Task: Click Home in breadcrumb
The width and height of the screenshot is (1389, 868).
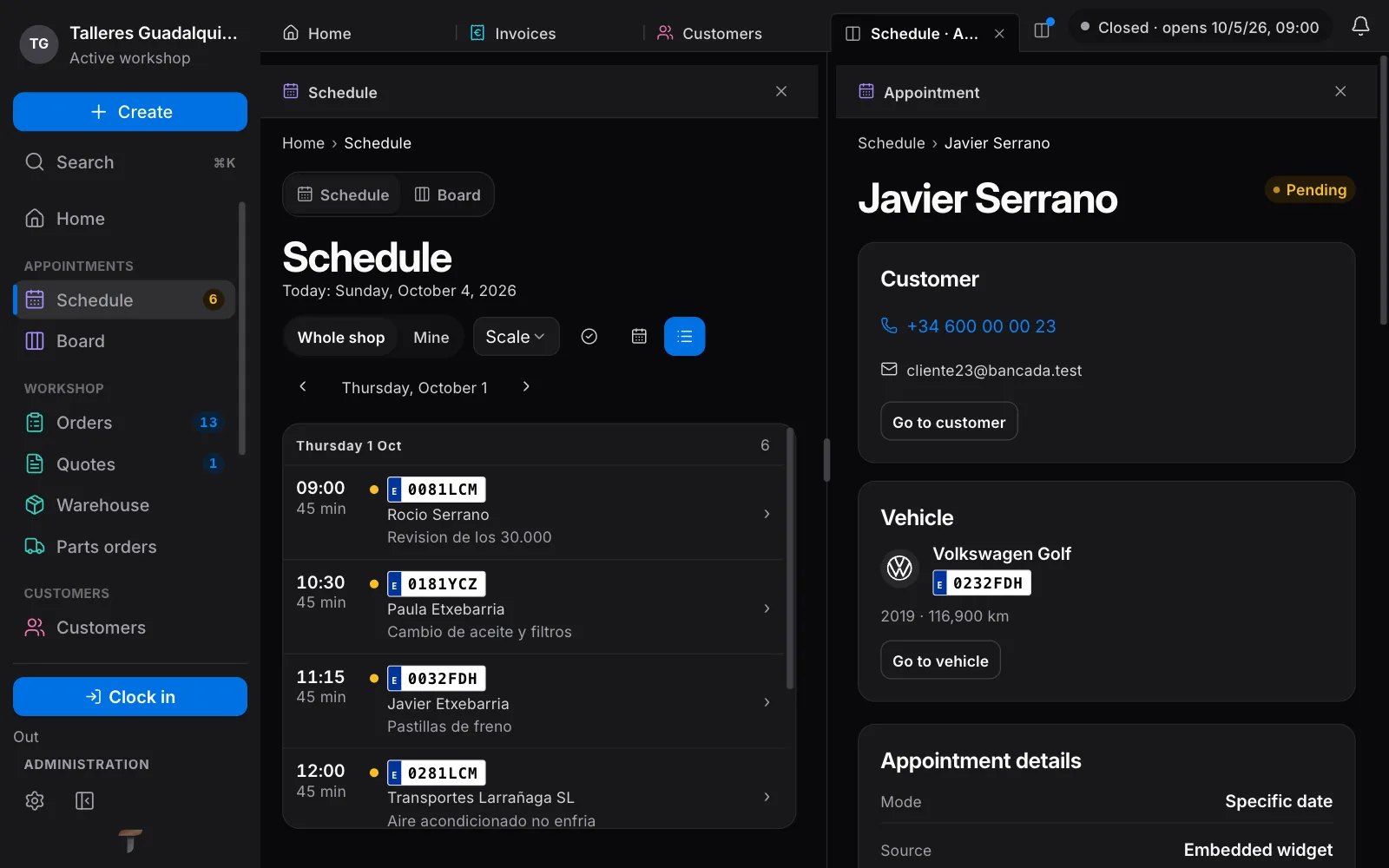Action: click(x=303, y=143)
